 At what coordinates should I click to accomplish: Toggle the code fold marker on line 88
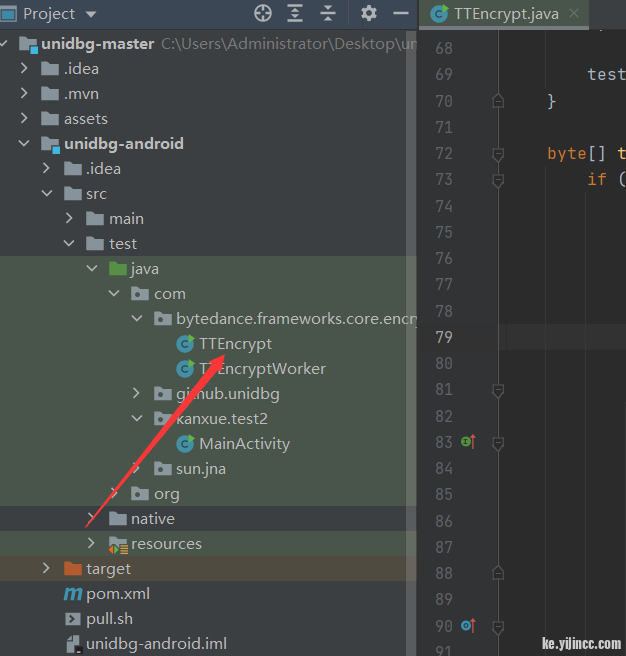[498, 572]
